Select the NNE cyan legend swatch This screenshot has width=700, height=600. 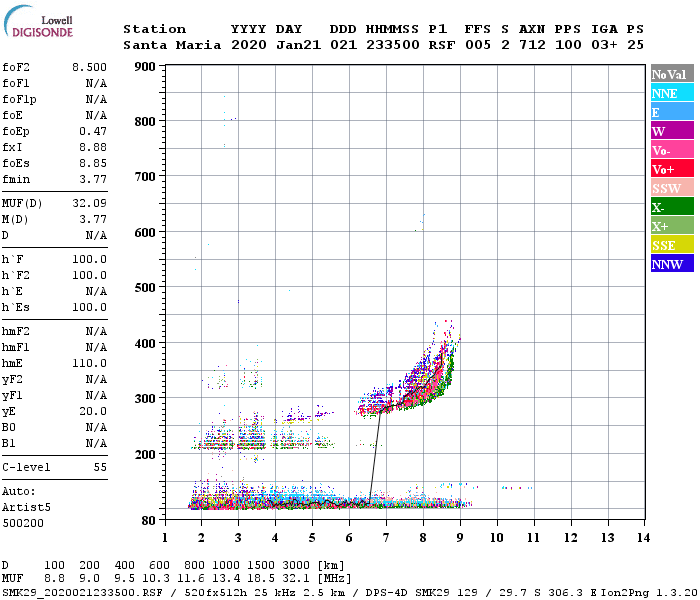pyautogui.click(x=672, y=93)
